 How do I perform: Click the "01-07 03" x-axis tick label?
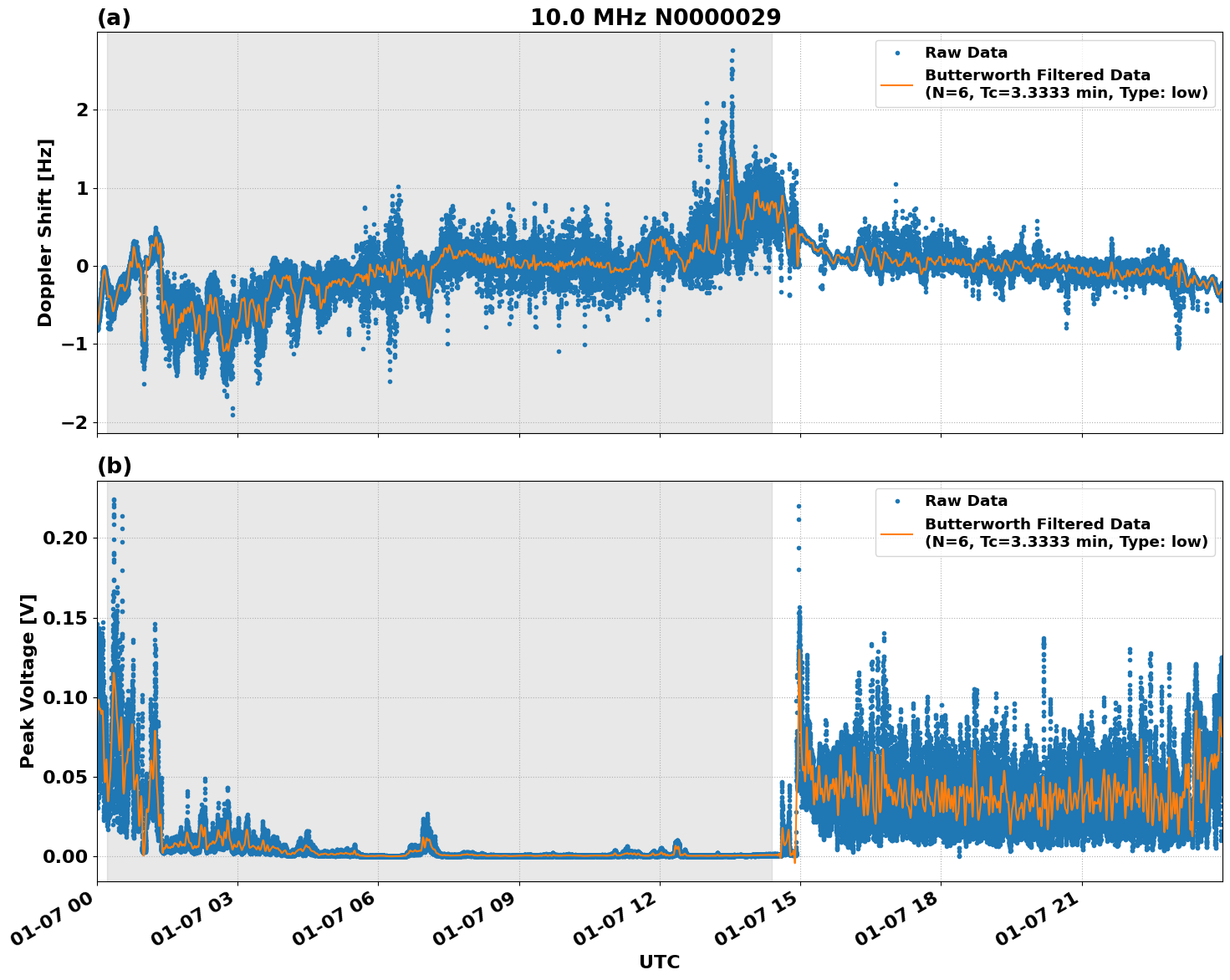[193, 919]
